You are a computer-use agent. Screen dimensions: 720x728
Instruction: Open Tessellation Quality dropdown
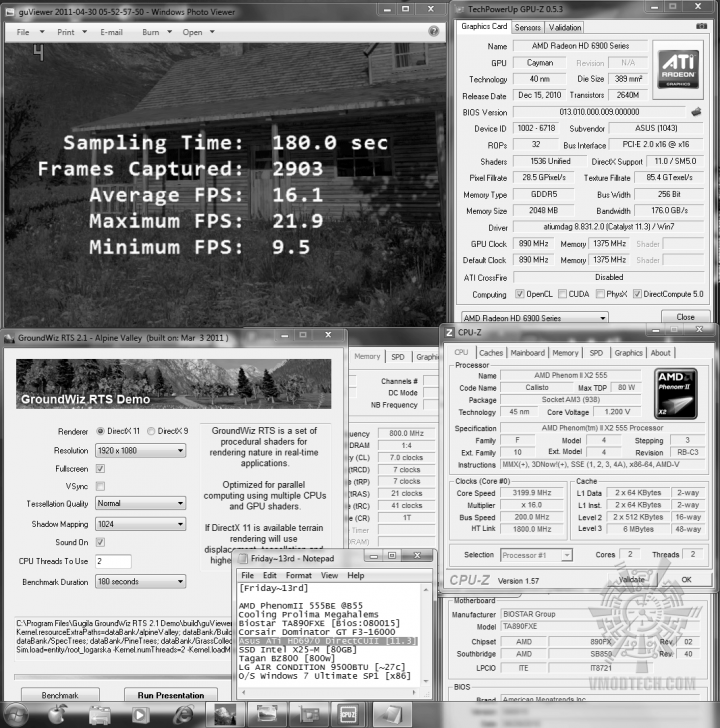(x=141, y=503)
